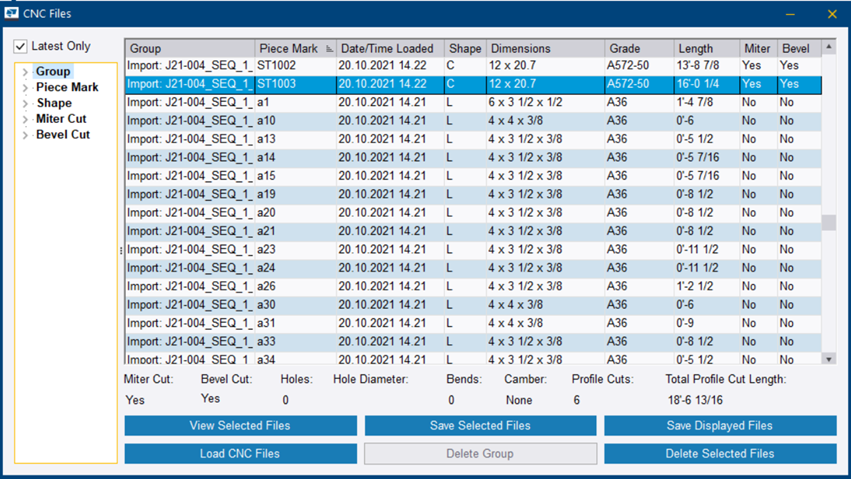The width and height of the screenshot is (851, 479).
Task: Toggle the Latest Only checkbox
Action: (x=21, y=46)
